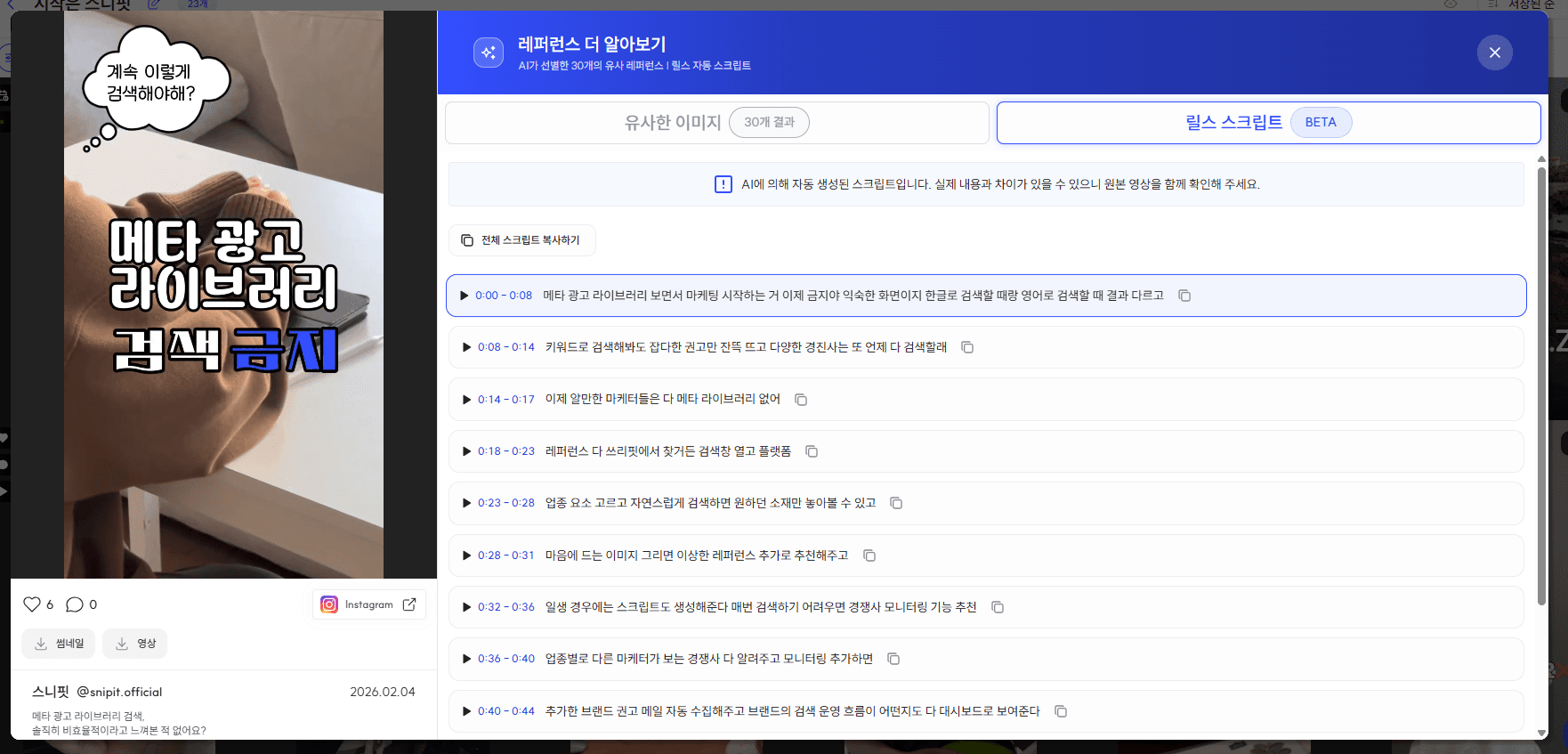The height and width of the screenshot is (754, 1568).
Task: Click the external link arrow icon
Action: click(409, 604)
